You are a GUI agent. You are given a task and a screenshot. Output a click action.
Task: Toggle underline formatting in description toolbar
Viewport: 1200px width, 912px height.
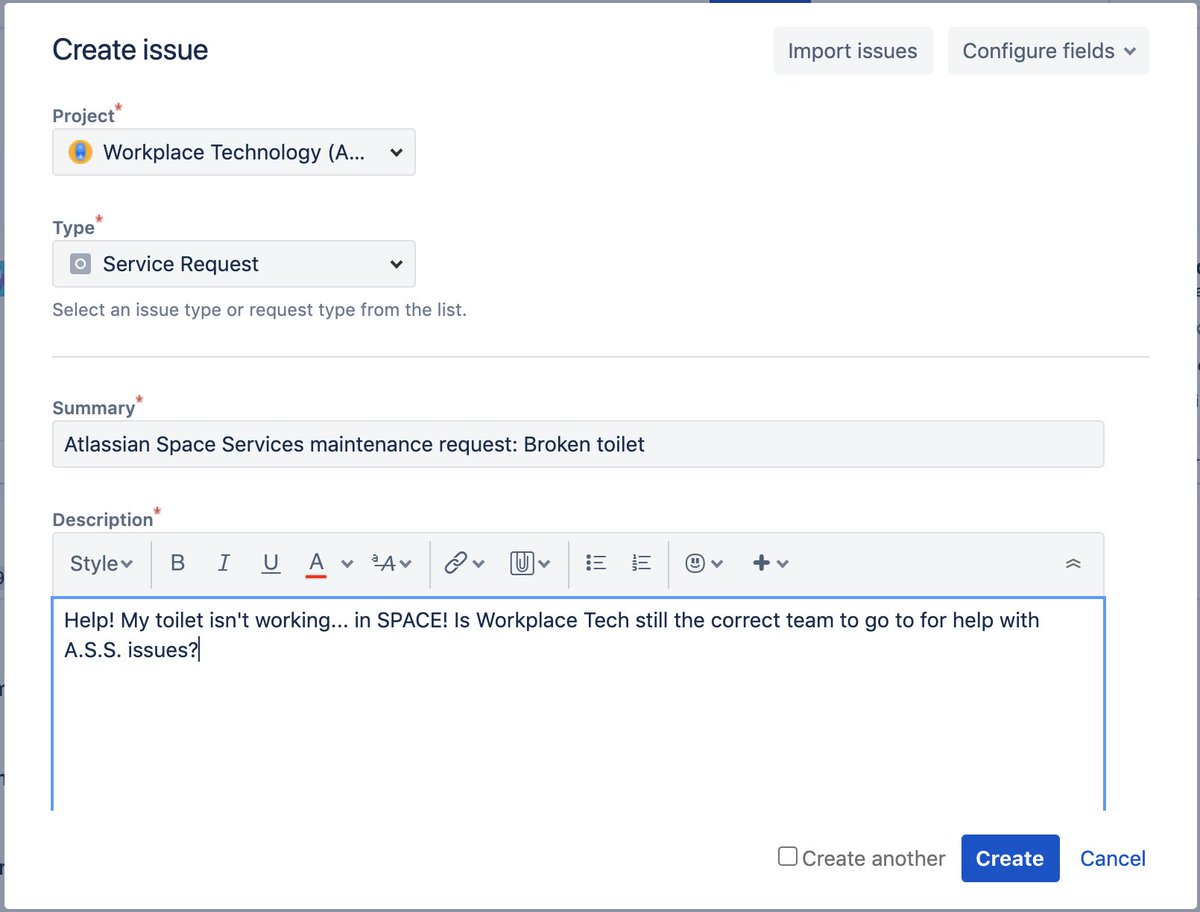pyautogui.click(x=270, y=563)
